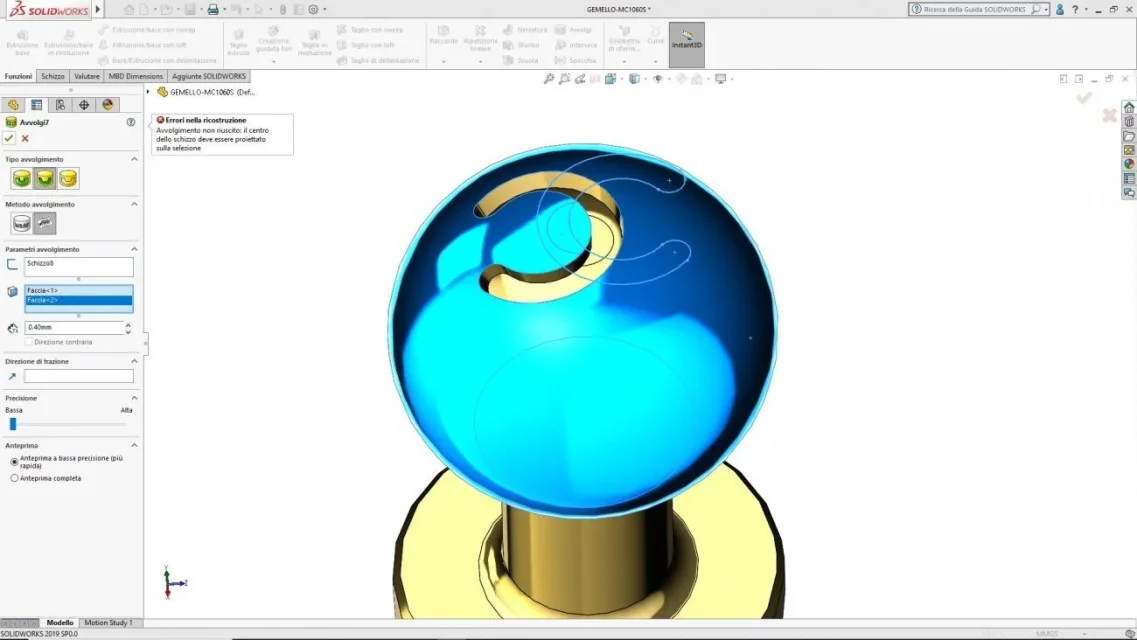Enable the Direzione contraria checkbox
This screenshot has height=640, width=1137.
click(29, 341)
